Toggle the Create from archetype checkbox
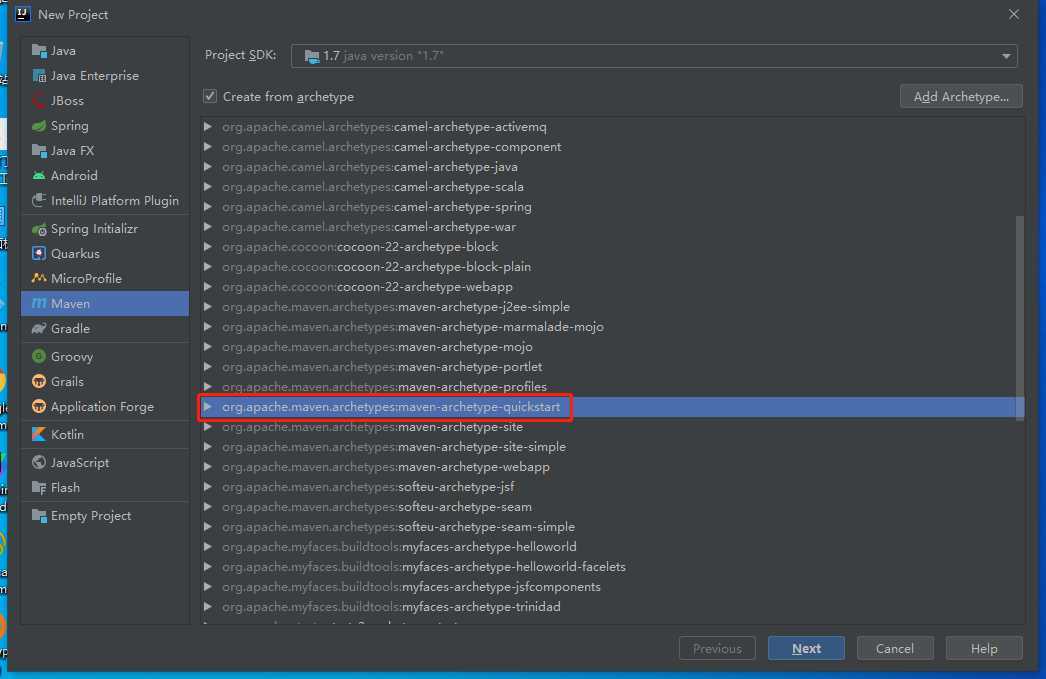1046x679 pixels. 210,96
